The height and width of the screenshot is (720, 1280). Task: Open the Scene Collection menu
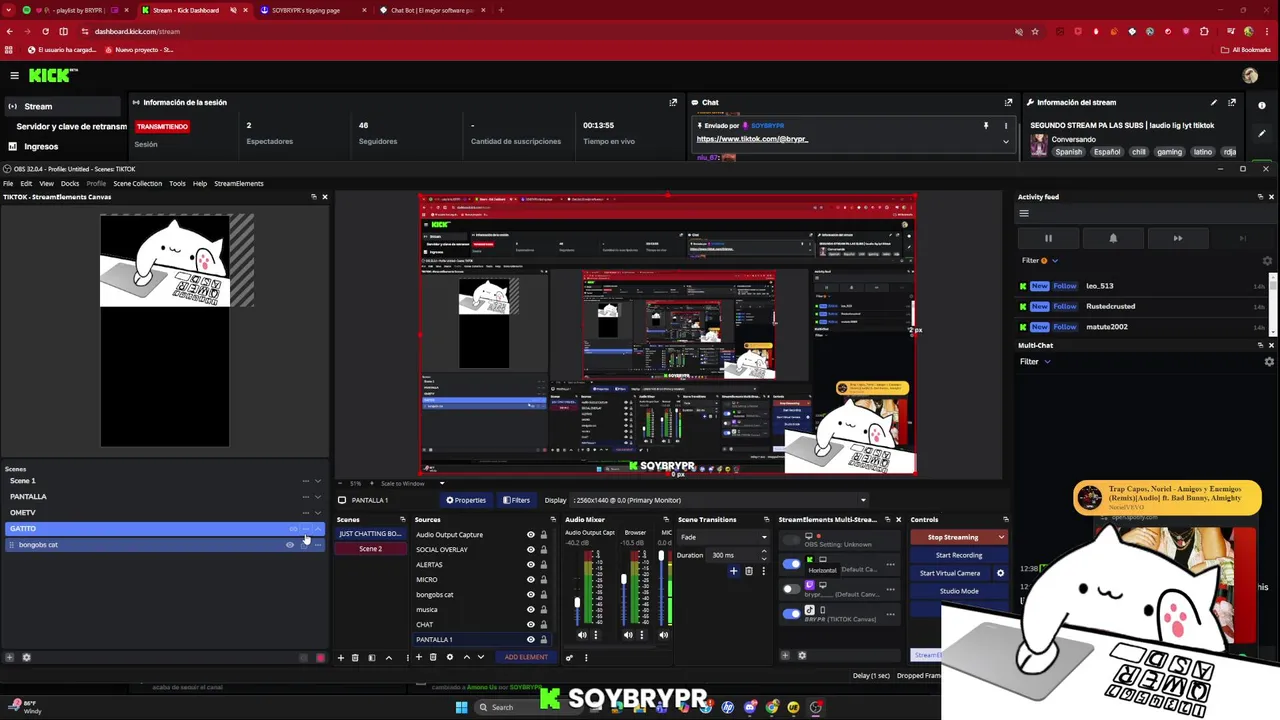(x=137, y=183)
